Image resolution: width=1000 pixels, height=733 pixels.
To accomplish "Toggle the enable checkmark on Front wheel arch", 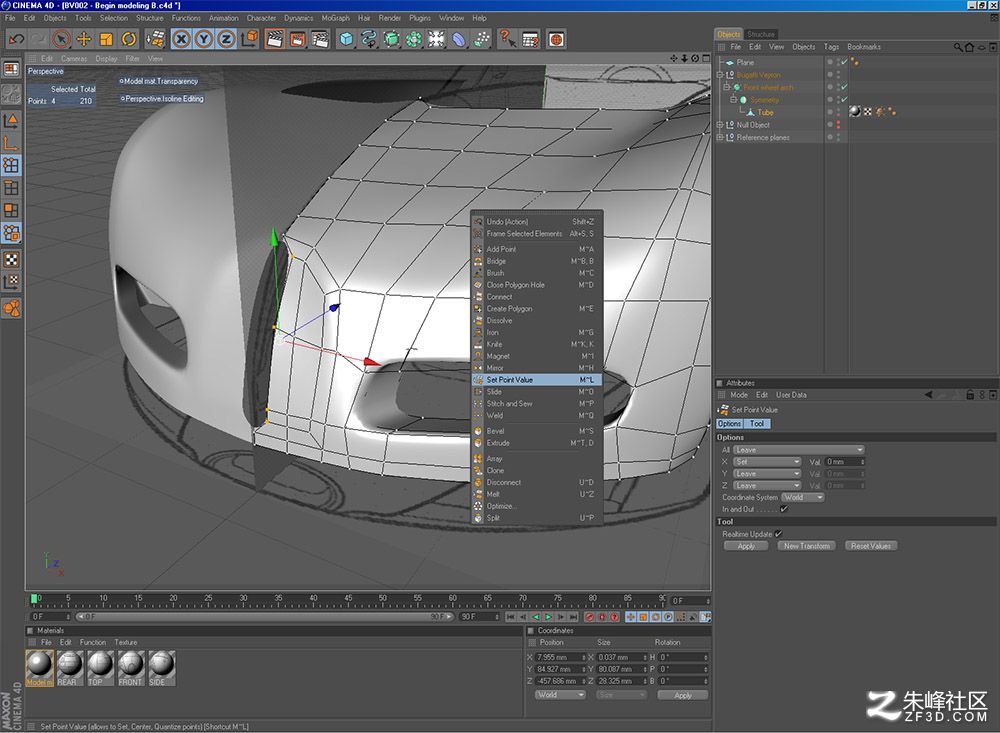I will pyautogui.click(x=844, y=87).
